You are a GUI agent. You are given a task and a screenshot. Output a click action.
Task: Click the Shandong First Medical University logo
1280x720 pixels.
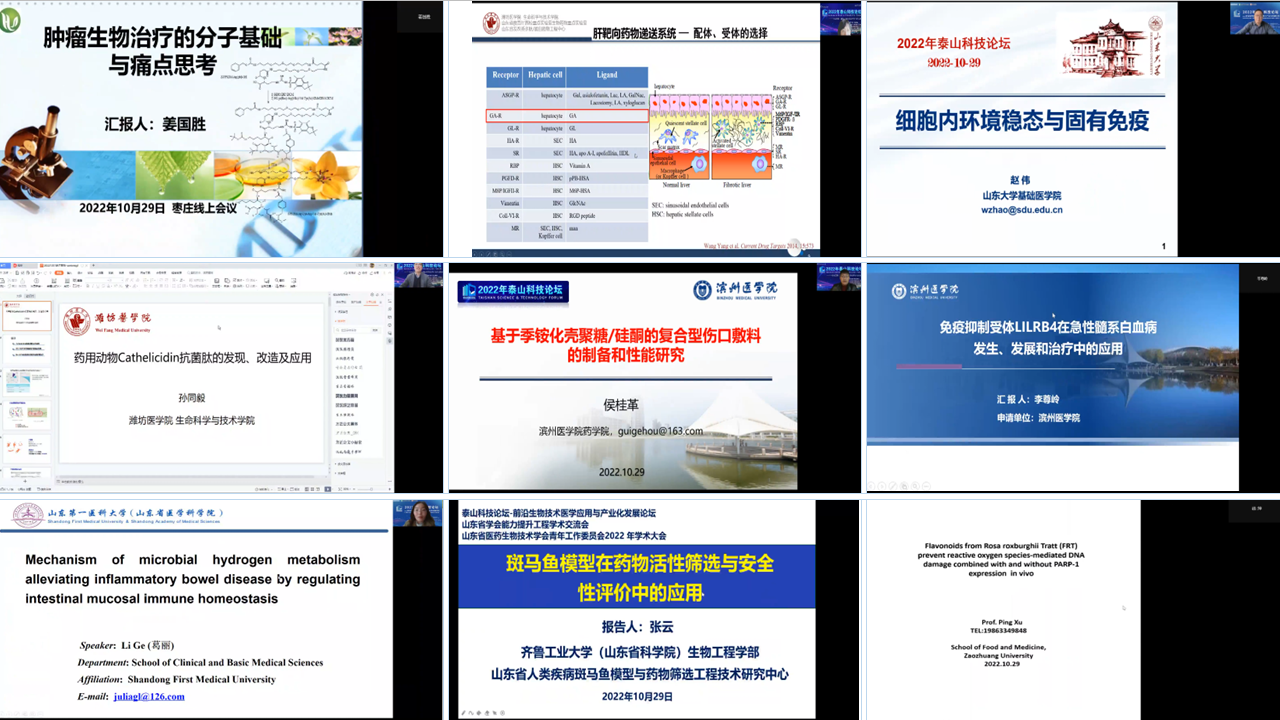click(28, 515)
